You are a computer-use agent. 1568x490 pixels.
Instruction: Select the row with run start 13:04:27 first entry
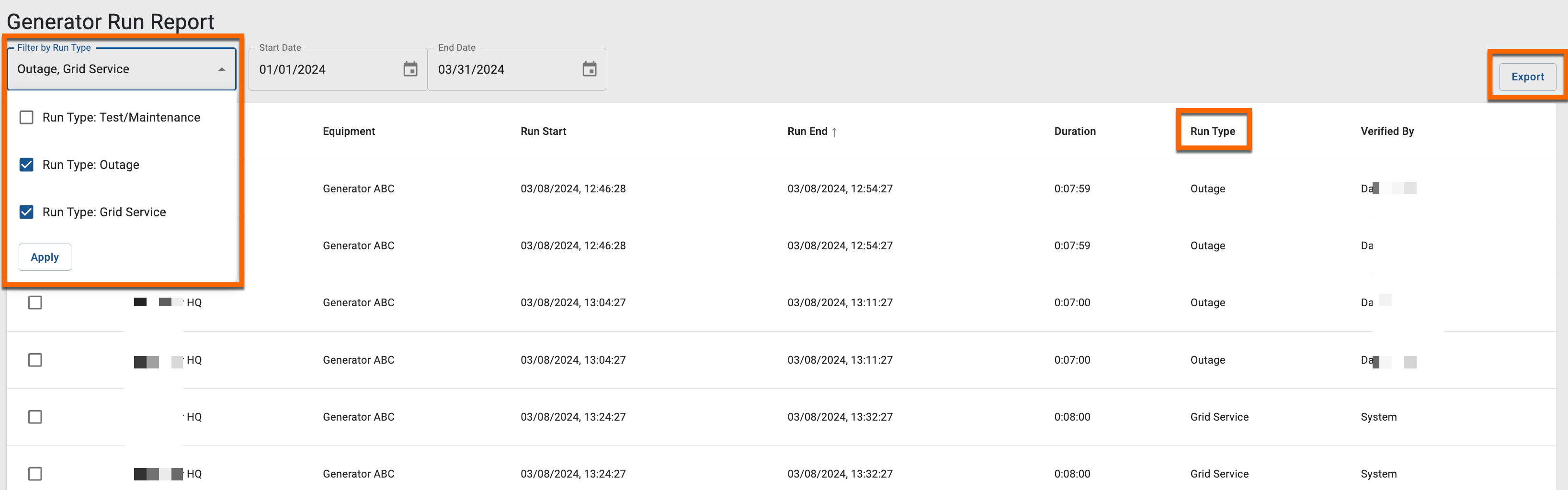tap(35, 302)
